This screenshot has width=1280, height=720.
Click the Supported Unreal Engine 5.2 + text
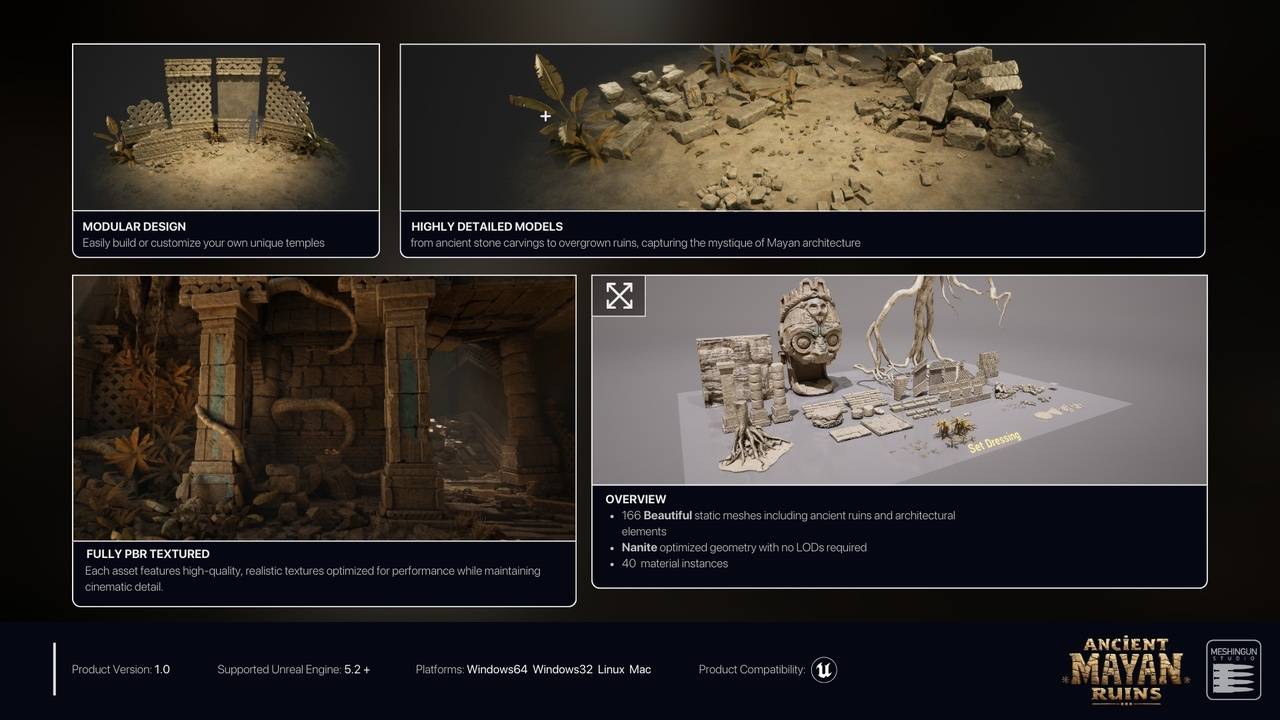coord(293,669)
